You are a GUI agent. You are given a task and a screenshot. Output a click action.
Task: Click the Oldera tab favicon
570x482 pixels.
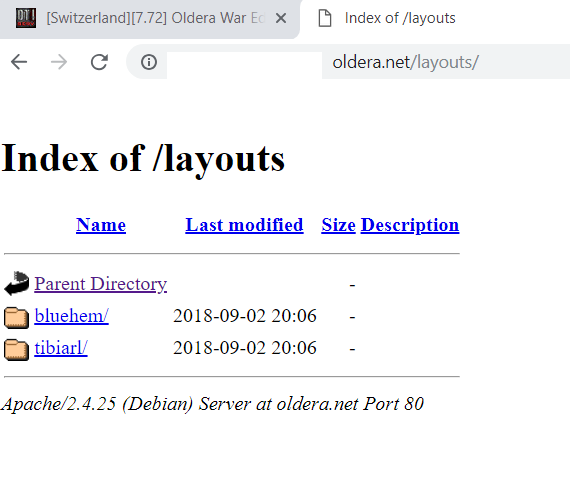(26, 18)
